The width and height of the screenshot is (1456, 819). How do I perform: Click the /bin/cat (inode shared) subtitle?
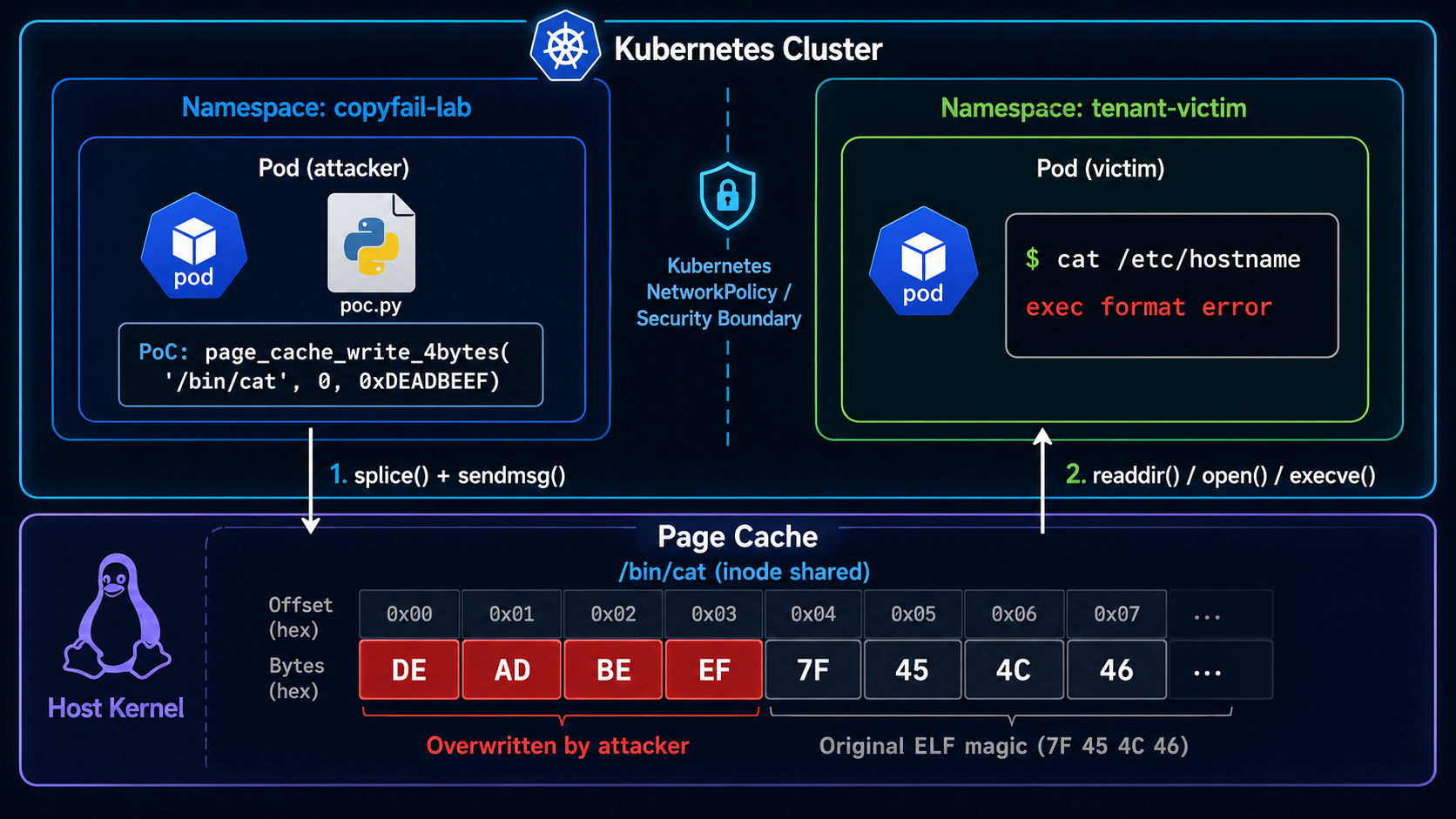(744, 572)
